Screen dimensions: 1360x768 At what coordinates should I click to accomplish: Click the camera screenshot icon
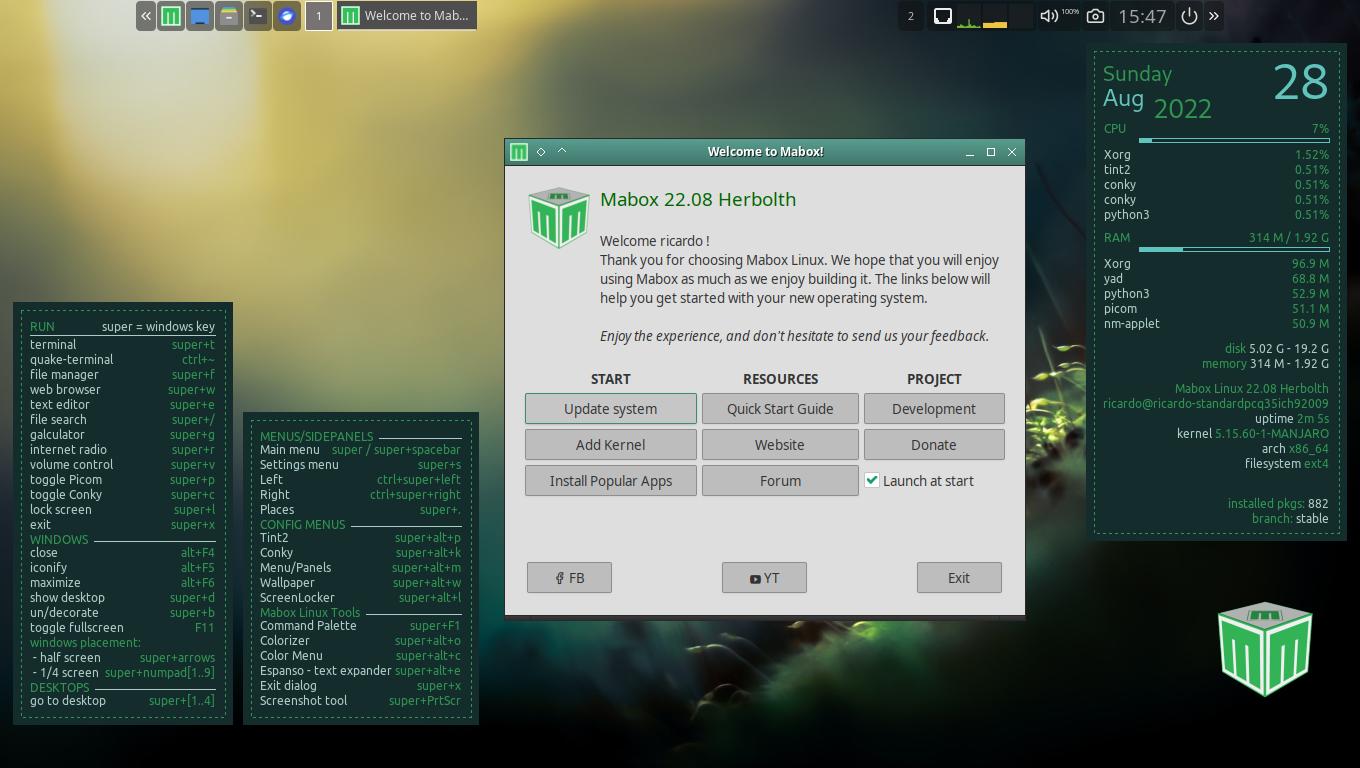(x=1095, y=16)
